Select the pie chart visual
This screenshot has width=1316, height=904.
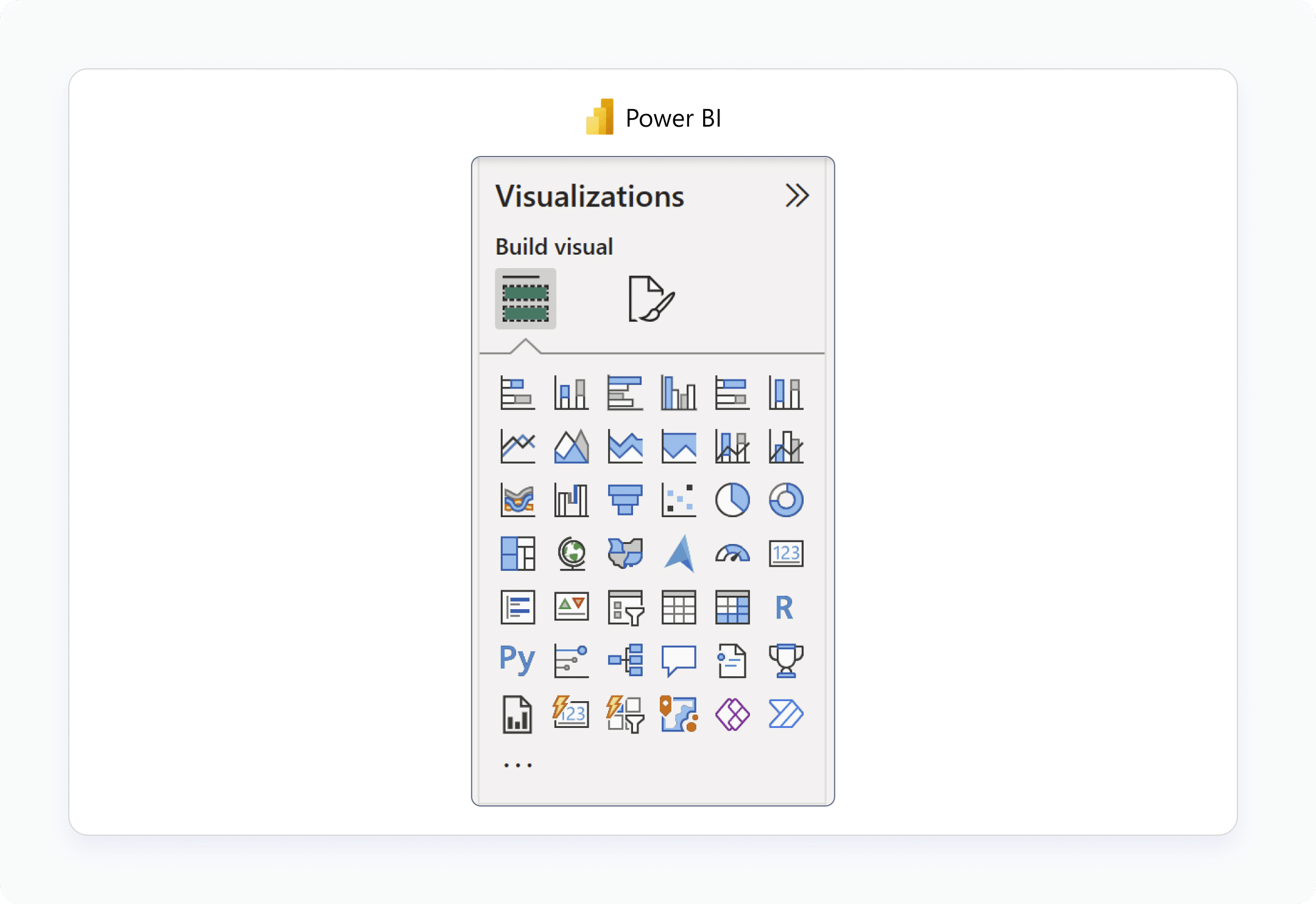point(732,500)
